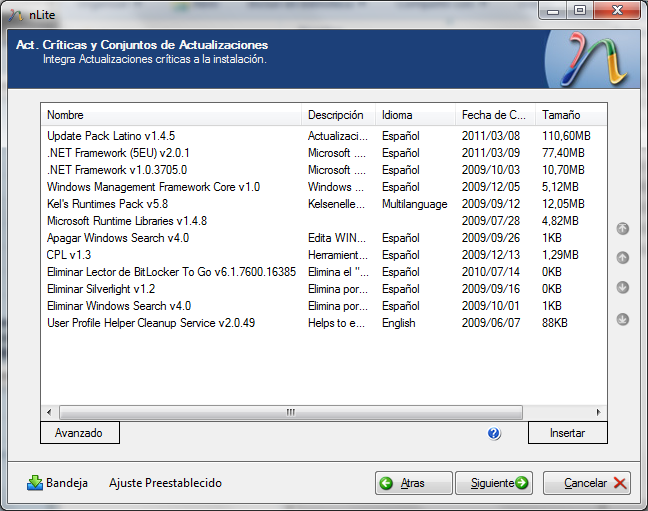
Task: Click the move-down arrow icon
Action: point(623,287)
